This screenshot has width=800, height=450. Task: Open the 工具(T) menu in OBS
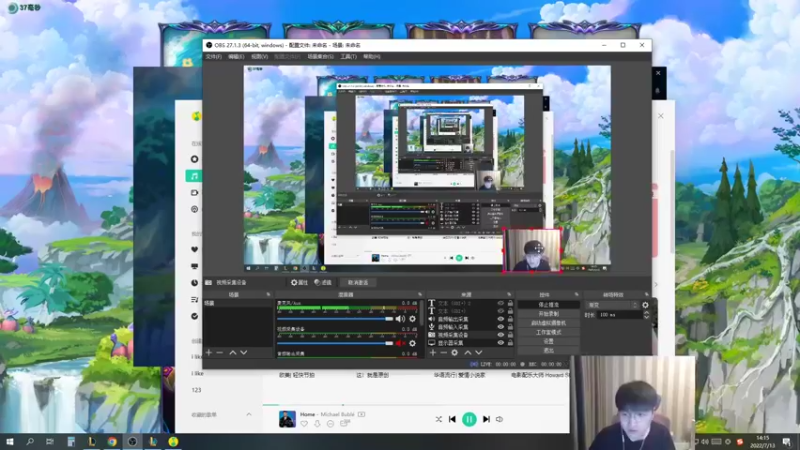click(x=348, y=57)
